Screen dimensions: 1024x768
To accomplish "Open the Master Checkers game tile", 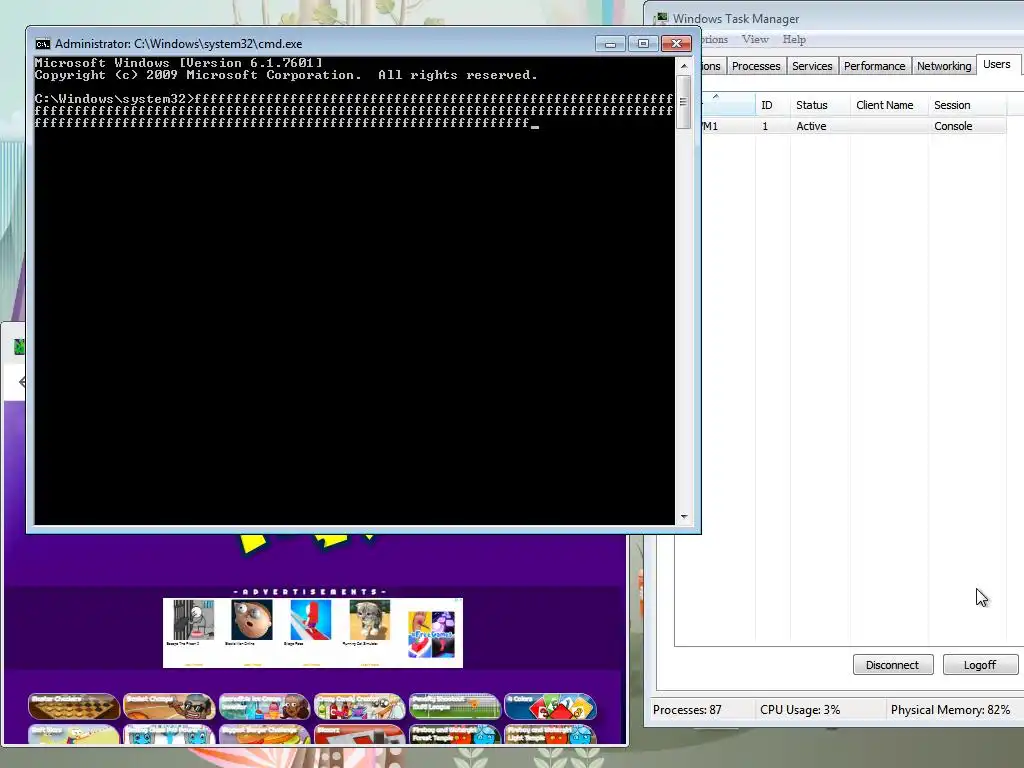I will [x=74, y=706].
